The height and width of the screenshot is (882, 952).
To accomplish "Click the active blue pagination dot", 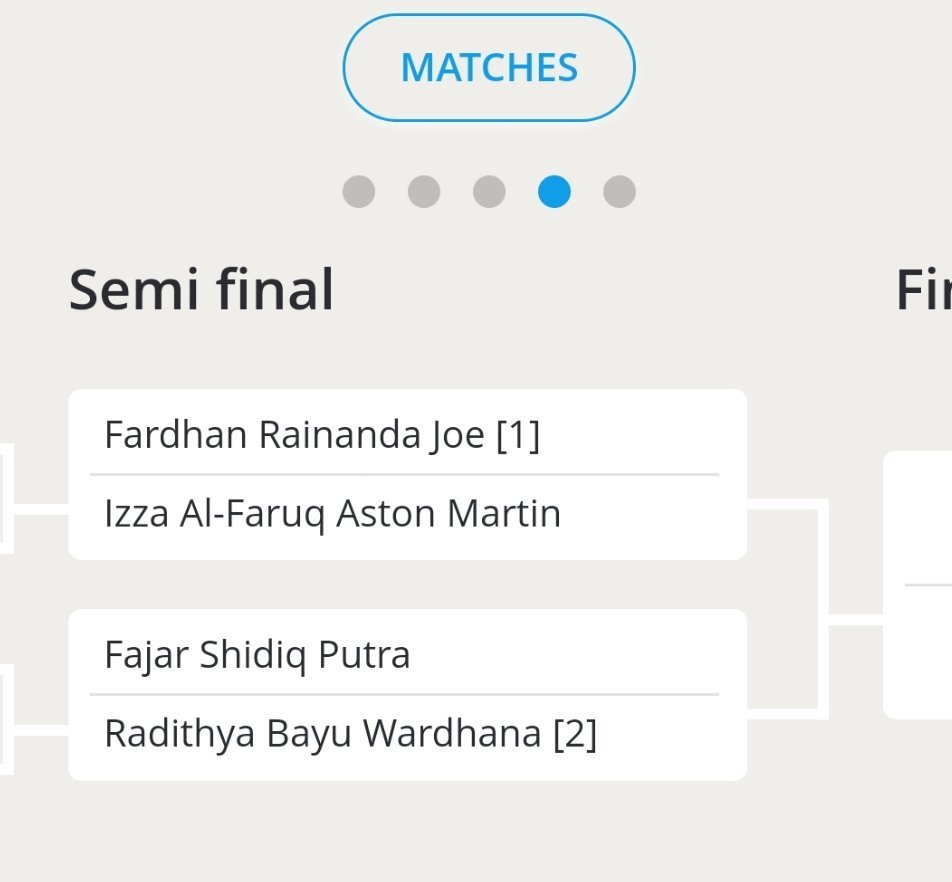I will click(554, 191).
